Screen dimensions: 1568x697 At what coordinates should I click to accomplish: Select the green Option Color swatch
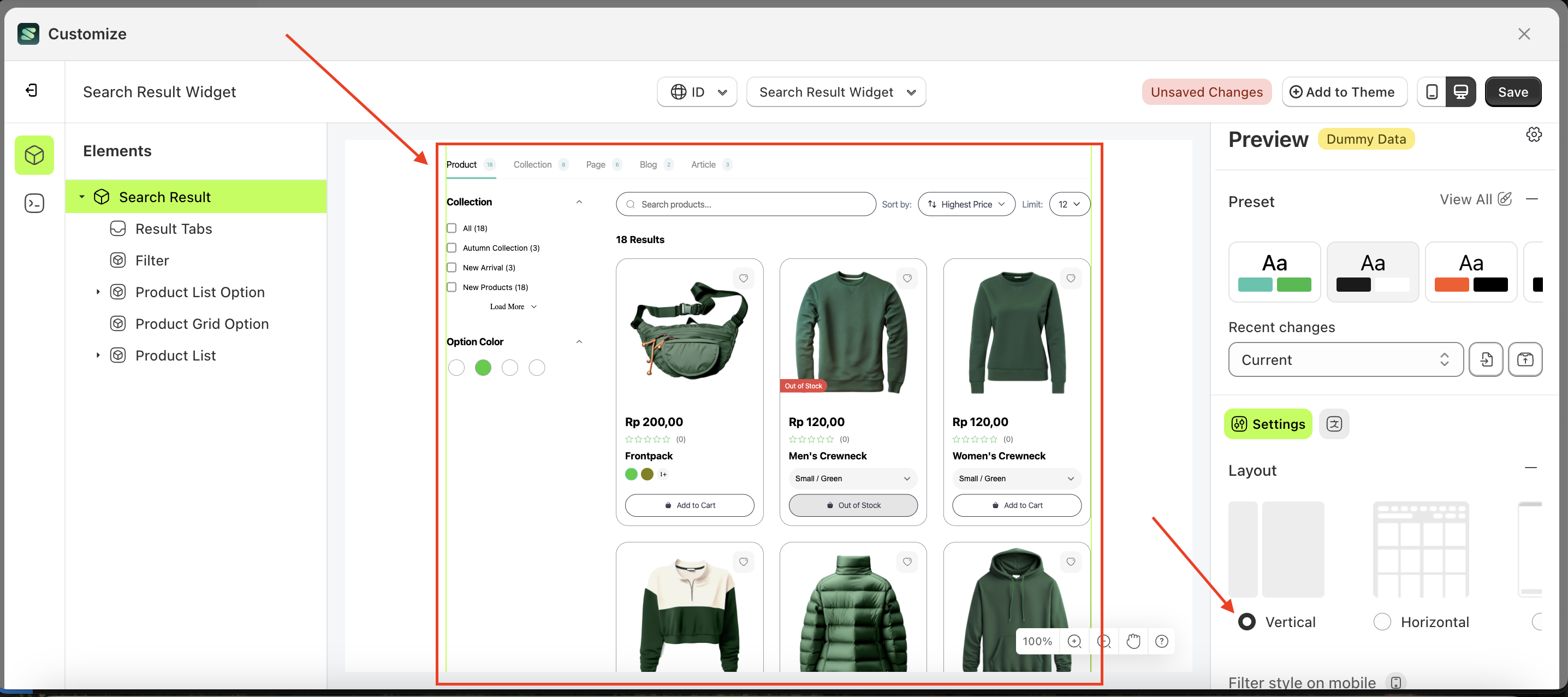click(483, 368)
